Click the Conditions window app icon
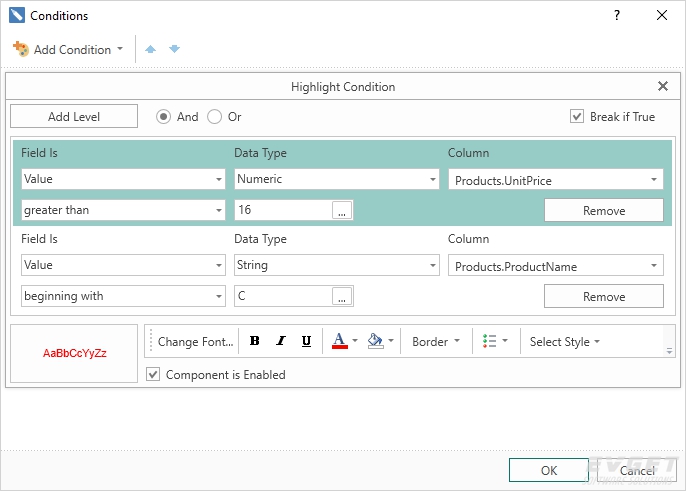This screenshot has height=491, width=686. pyautogui.click(x=17, y=15)
